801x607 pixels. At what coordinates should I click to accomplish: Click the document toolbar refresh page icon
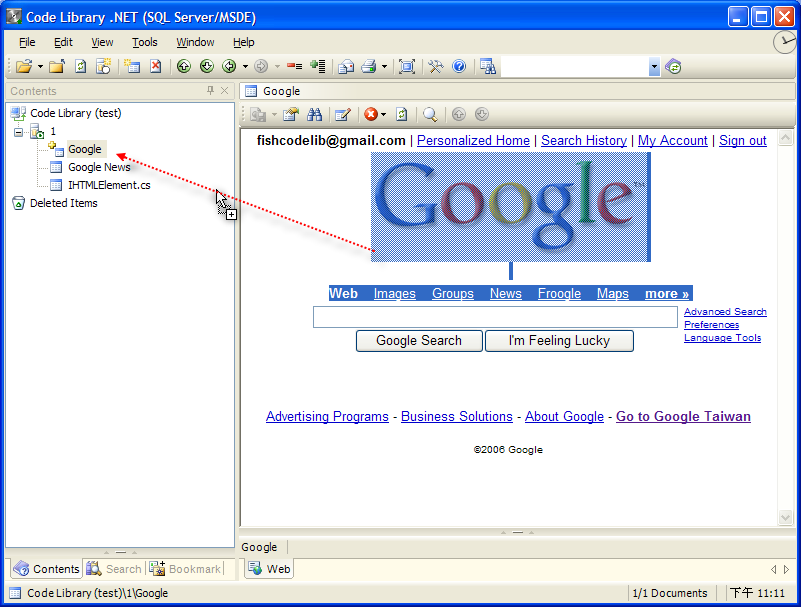(402, 114)
